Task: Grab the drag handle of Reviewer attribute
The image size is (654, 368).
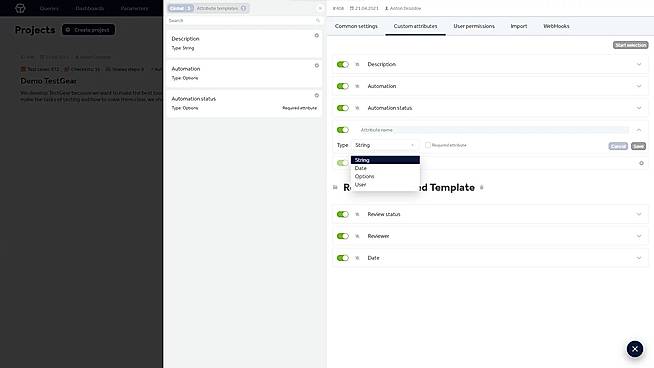Action: pos(357,236)
